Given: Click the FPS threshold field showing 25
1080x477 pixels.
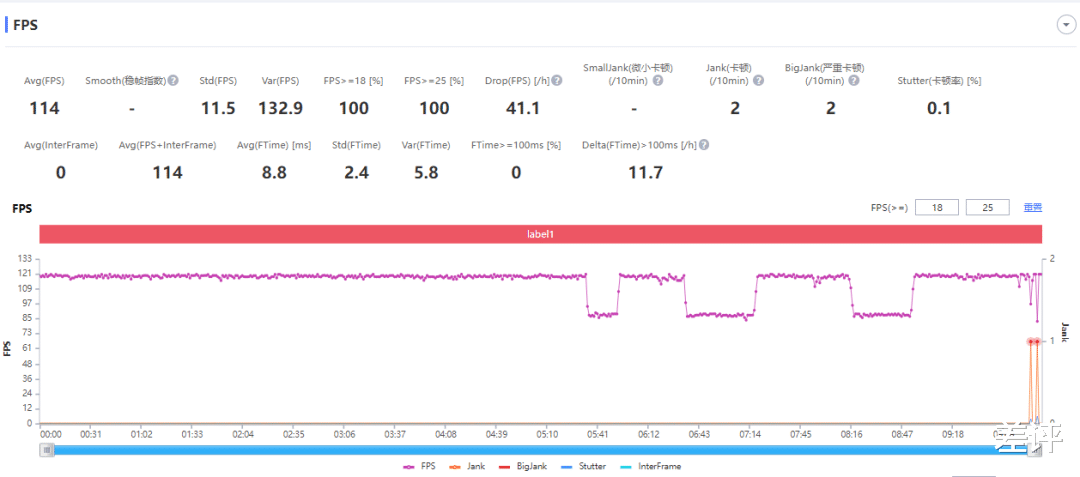Looking at the screenshot, I should [988, 207].
